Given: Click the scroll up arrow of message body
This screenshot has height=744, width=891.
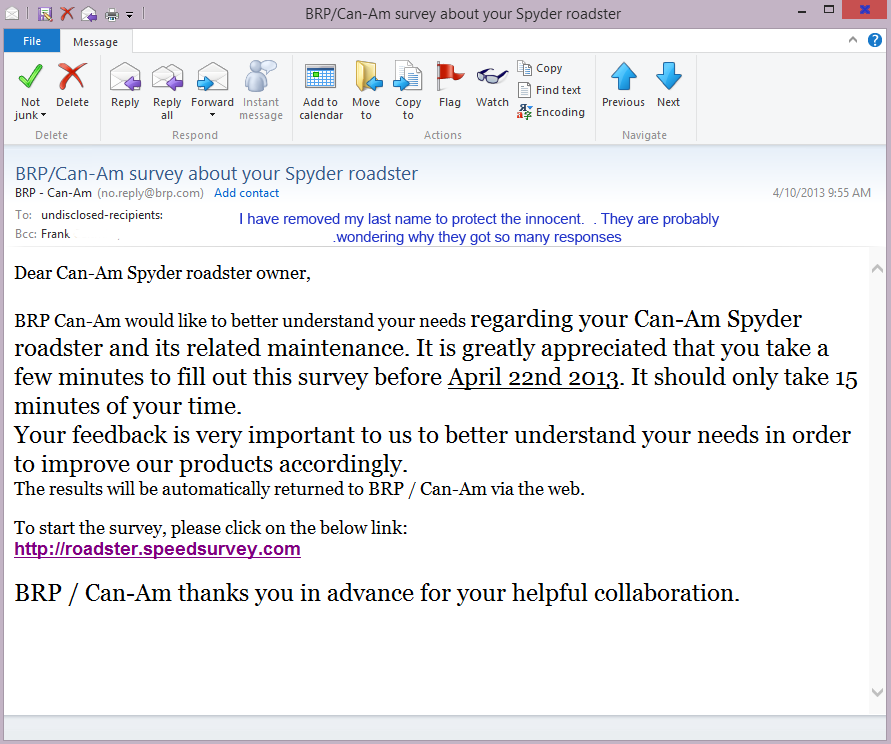Looking at the screenshot, I should (x=877, y=269).
